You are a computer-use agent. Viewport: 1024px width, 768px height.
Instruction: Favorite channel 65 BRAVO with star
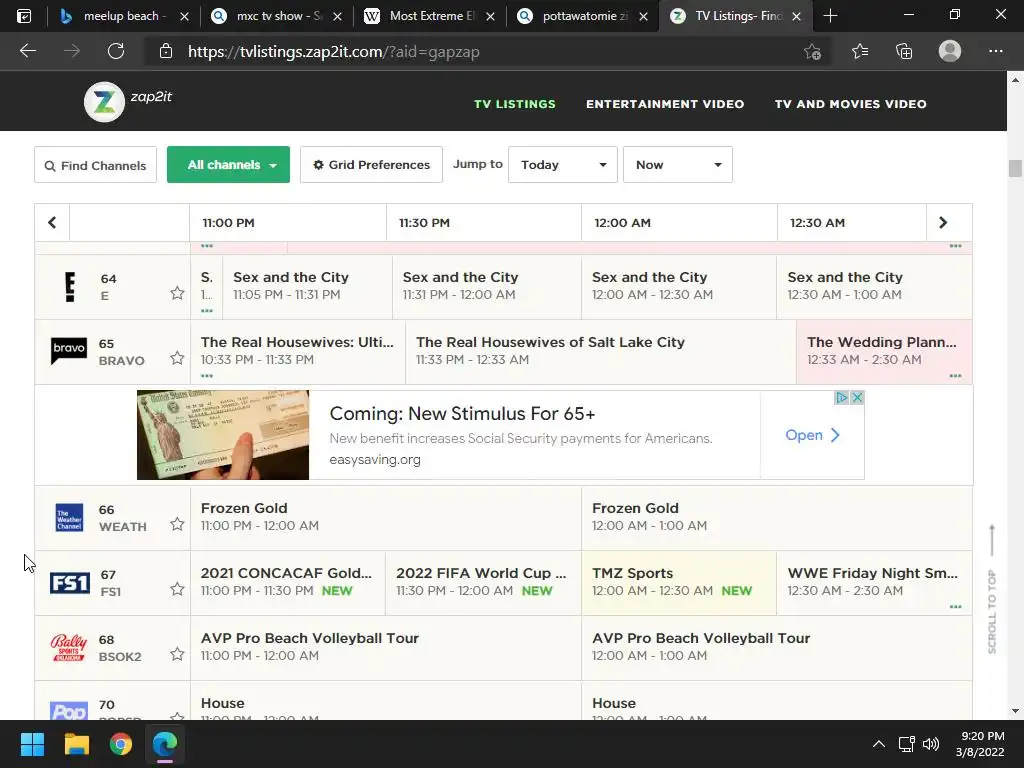[177, 358]
